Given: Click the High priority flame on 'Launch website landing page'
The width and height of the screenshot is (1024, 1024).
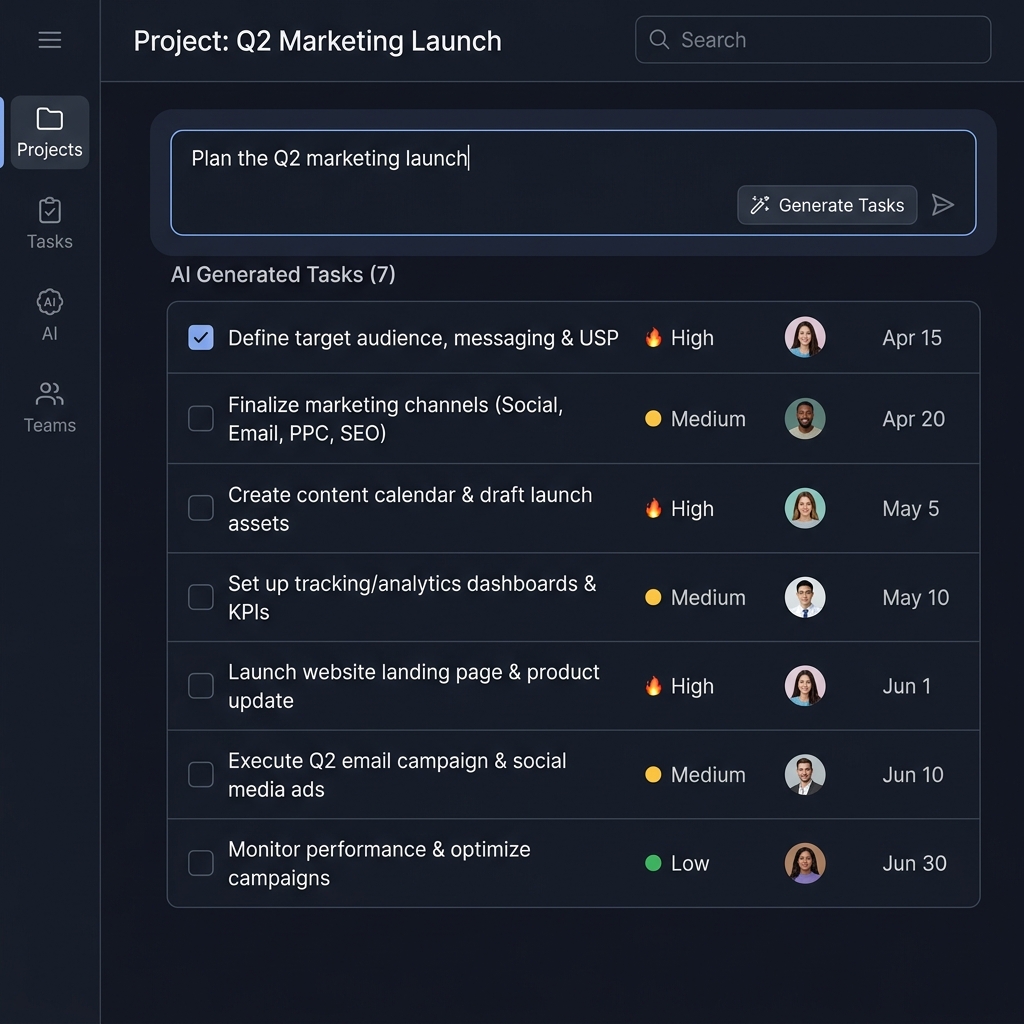Looking at the screenshot, I should tap(653, 686).
